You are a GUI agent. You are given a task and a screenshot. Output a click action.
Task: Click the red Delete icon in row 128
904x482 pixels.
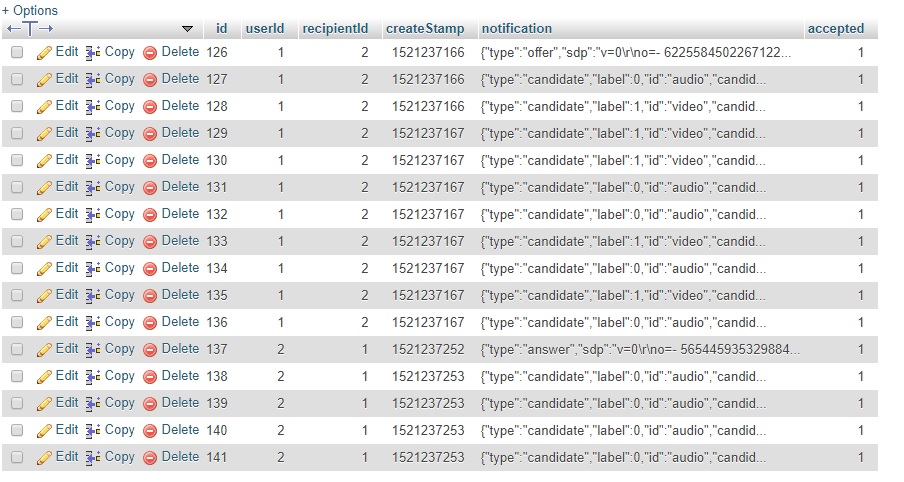pyautogui.click(x=150, y=107)
